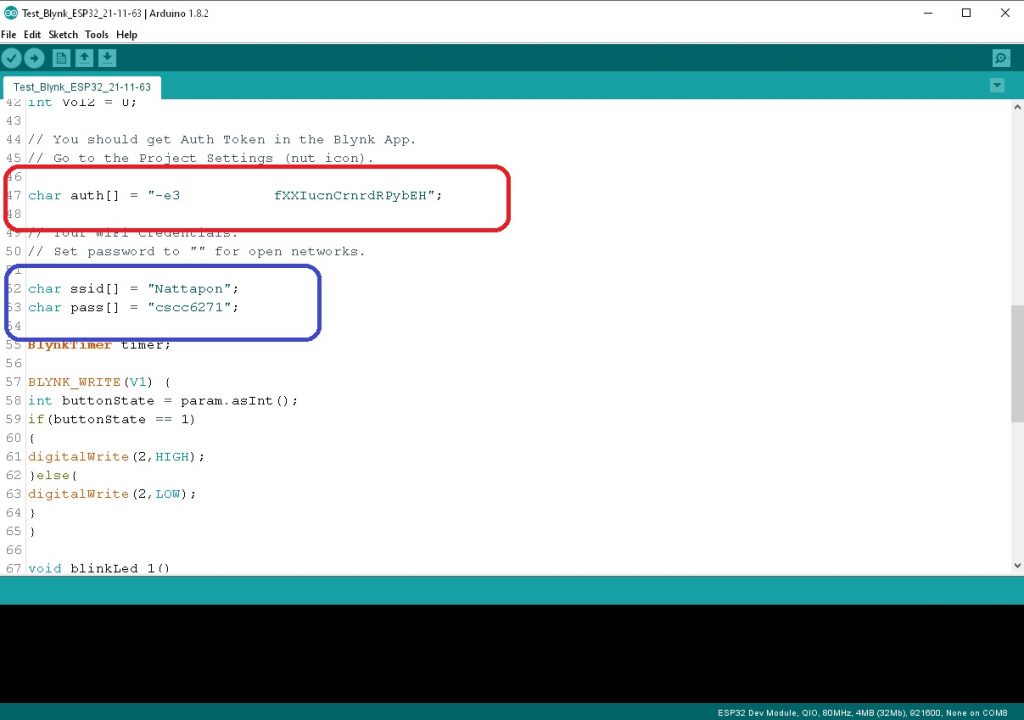
Task: Open the File menu
Action: point(8,35)
